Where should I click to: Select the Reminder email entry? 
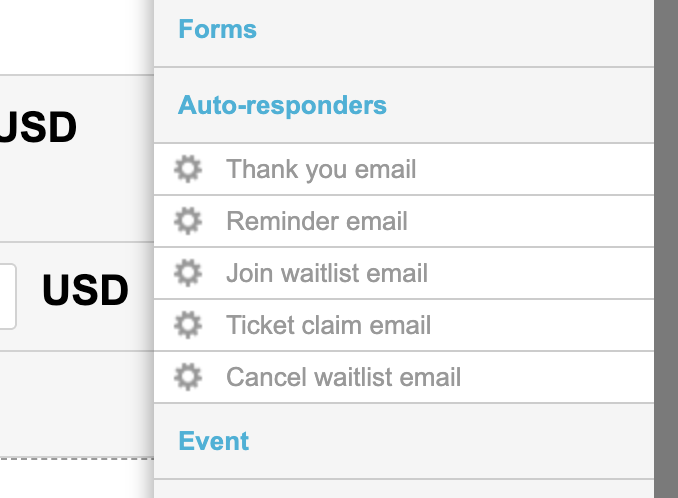317,221
